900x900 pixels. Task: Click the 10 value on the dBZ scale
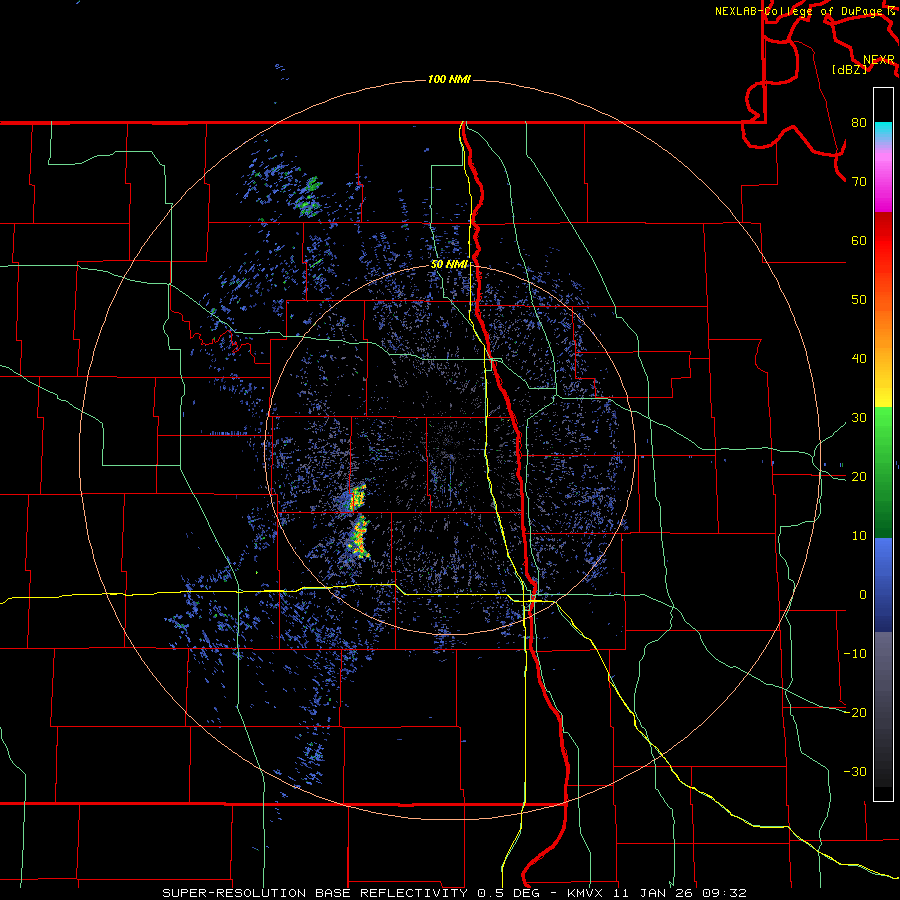coord(859,536)
